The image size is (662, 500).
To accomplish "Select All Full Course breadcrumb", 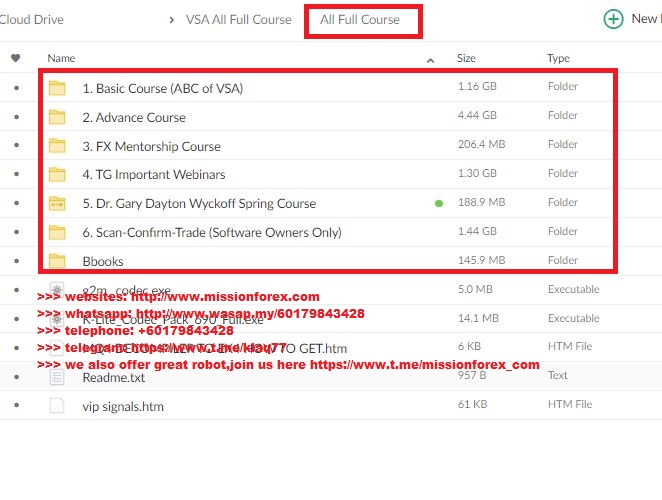I will [x=360, y=19].
